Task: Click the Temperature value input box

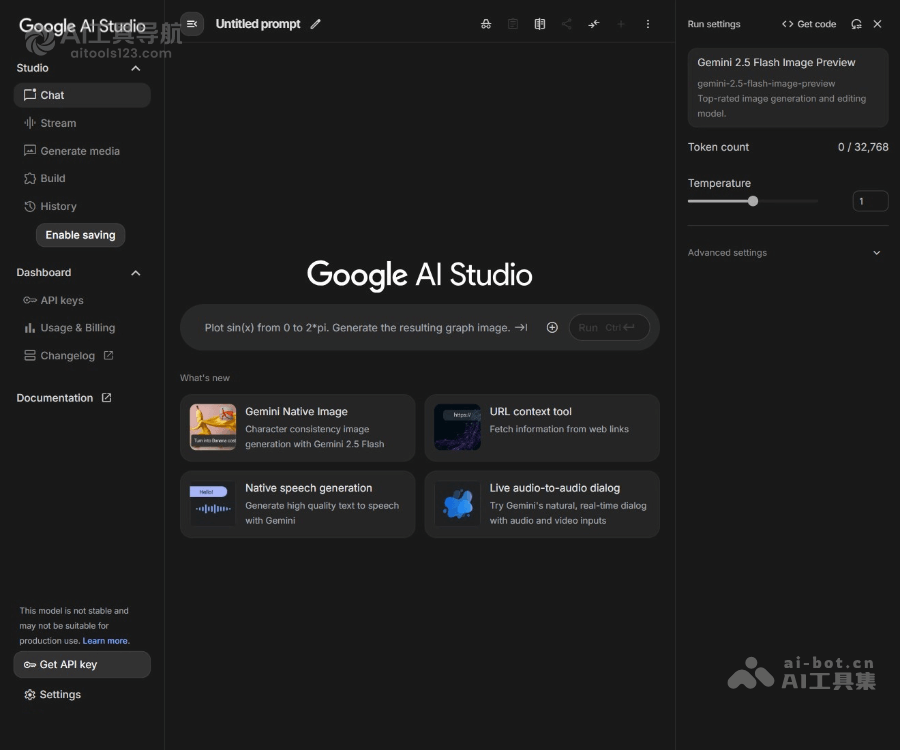Action: click(870, 201)
